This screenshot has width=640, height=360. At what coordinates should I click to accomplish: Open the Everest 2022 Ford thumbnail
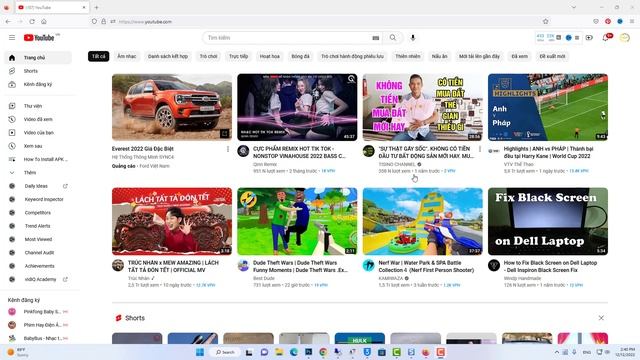coord(172,107)
